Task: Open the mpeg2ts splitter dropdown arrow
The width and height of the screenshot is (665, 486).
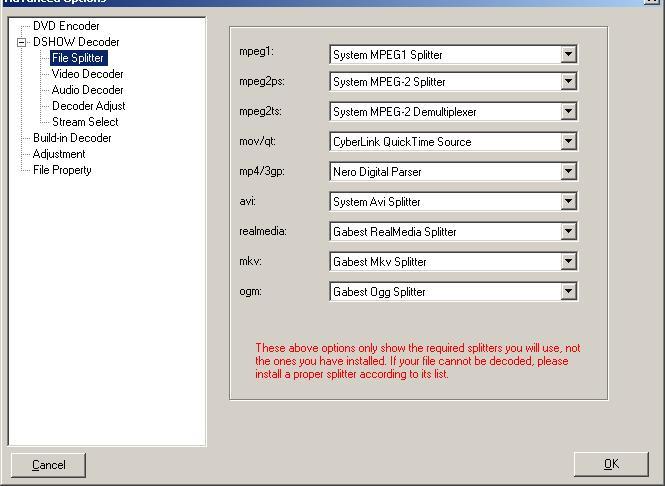Action: coord(568,112)
